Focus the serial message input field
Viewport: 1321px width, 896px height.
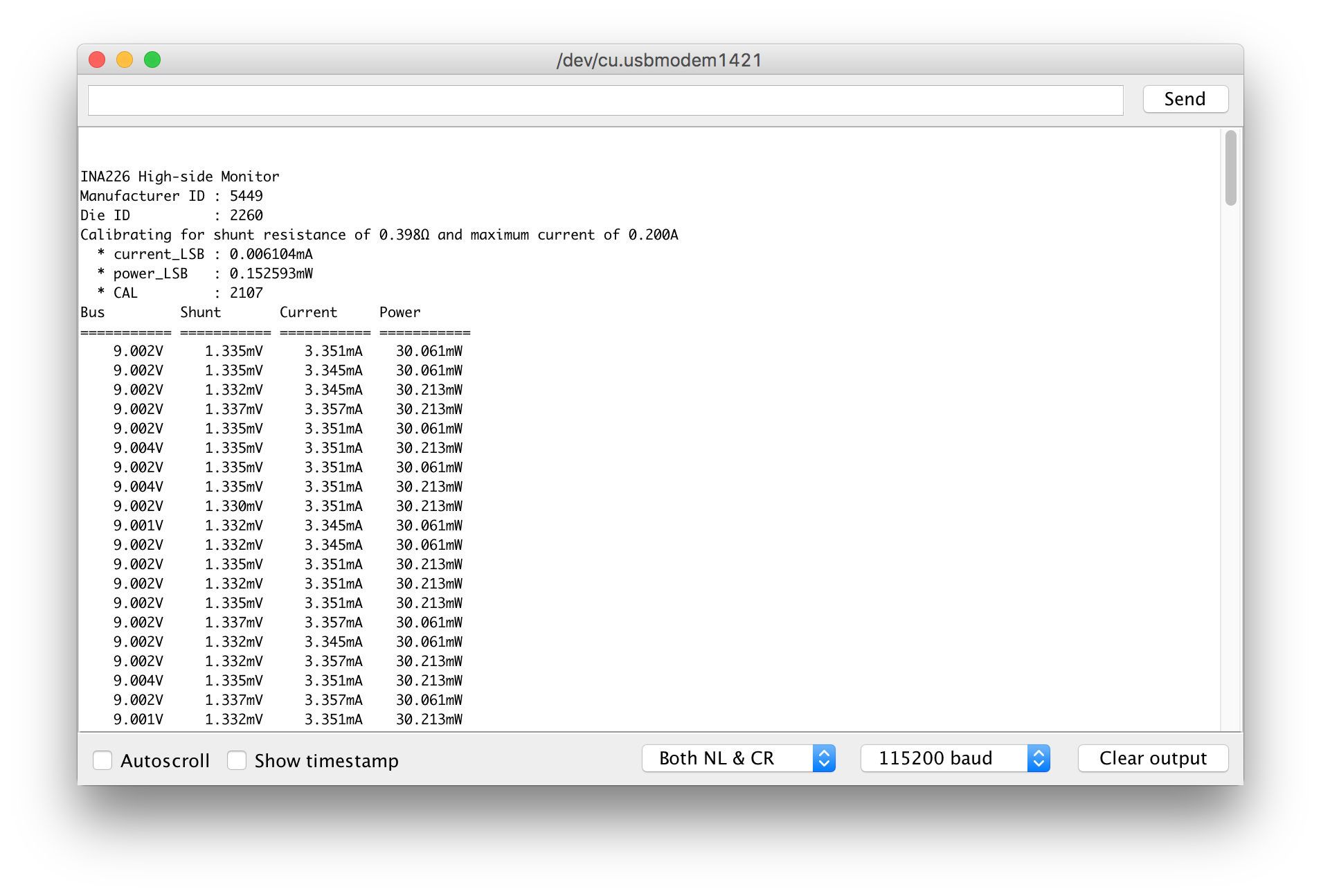pyautogui.click(x=605, y=100)
